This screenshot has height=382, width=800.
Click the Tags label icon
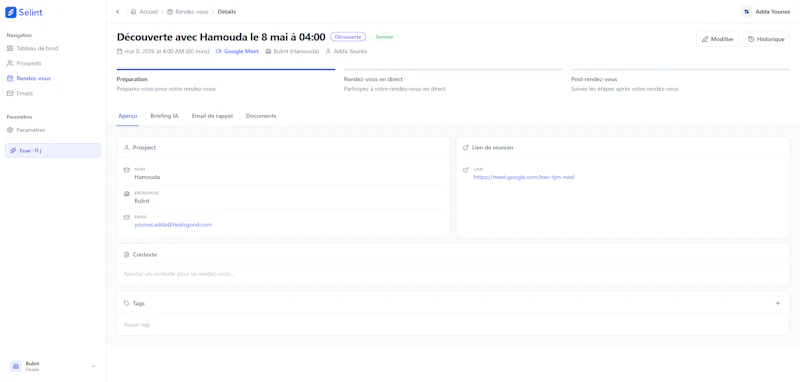tap(127, 303)
